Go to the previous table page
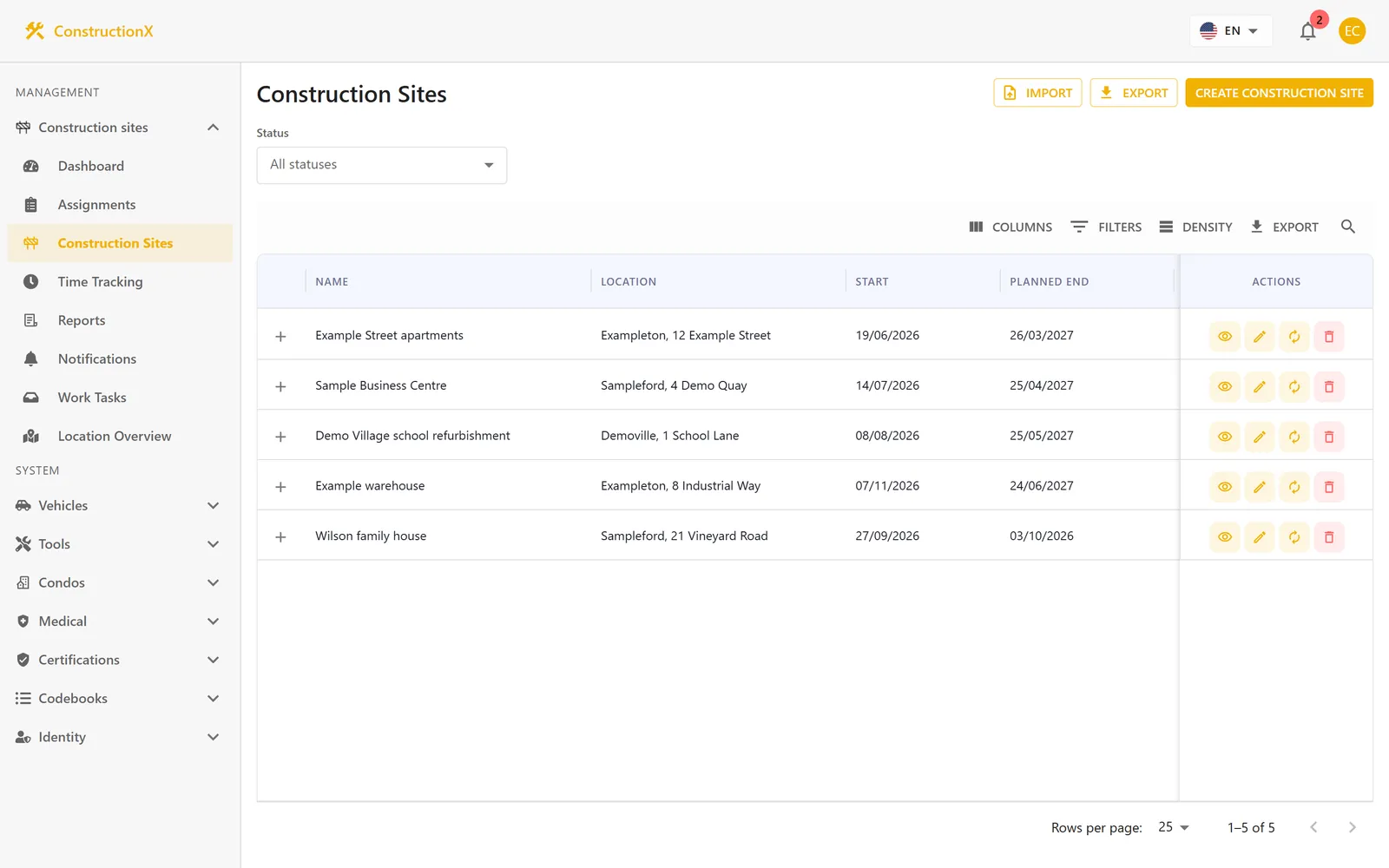The height and width of the screenshot is (868, 1389). [x=1313, y=827]
